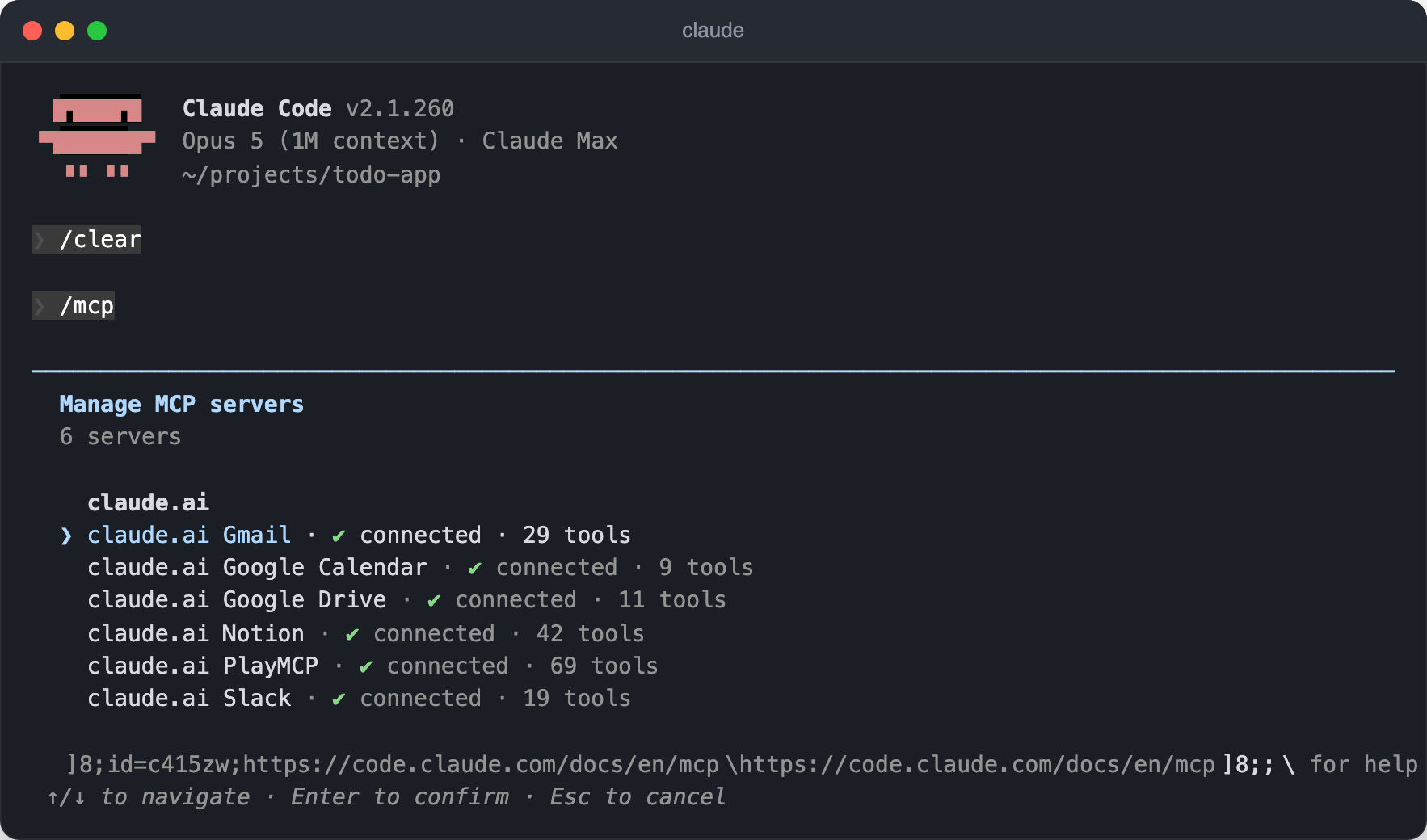Select the claude.ai Notion server

click(366, 634)
